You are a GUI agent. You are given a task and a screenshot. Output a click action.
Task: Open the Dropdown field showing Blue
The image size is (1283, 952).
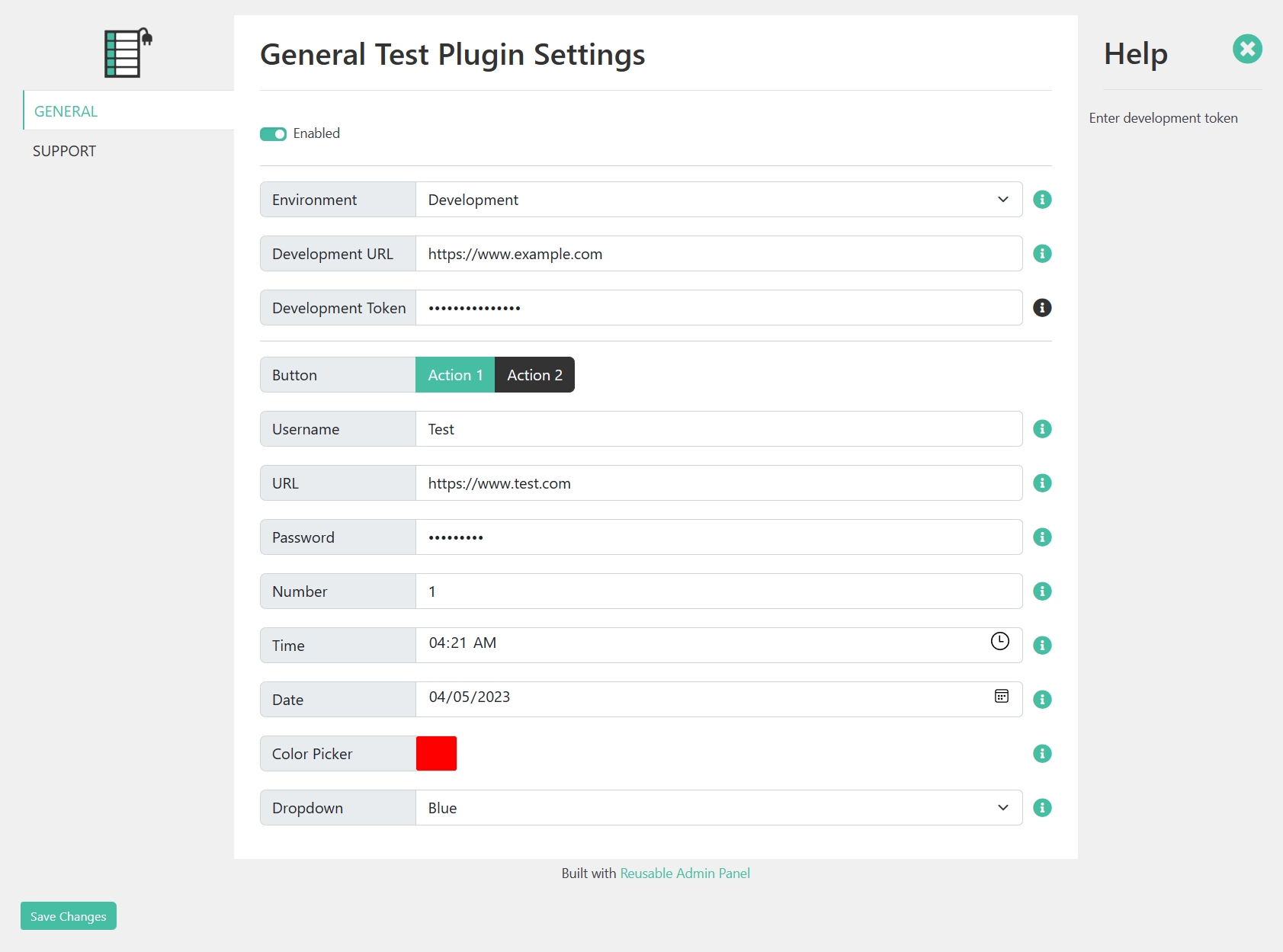(718, 808)
